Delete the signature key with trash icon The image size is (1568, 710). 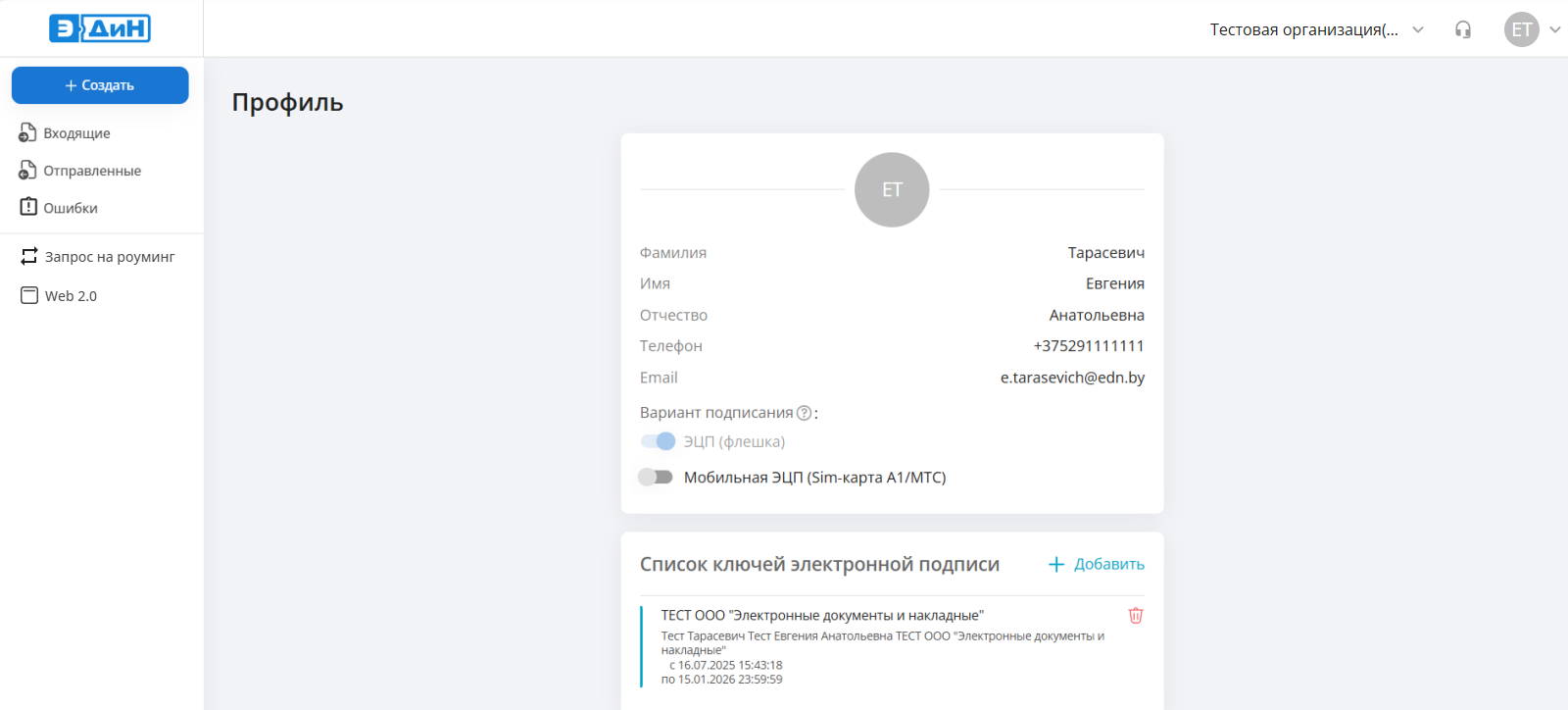pyautogui.click(x=1136, y=616)
